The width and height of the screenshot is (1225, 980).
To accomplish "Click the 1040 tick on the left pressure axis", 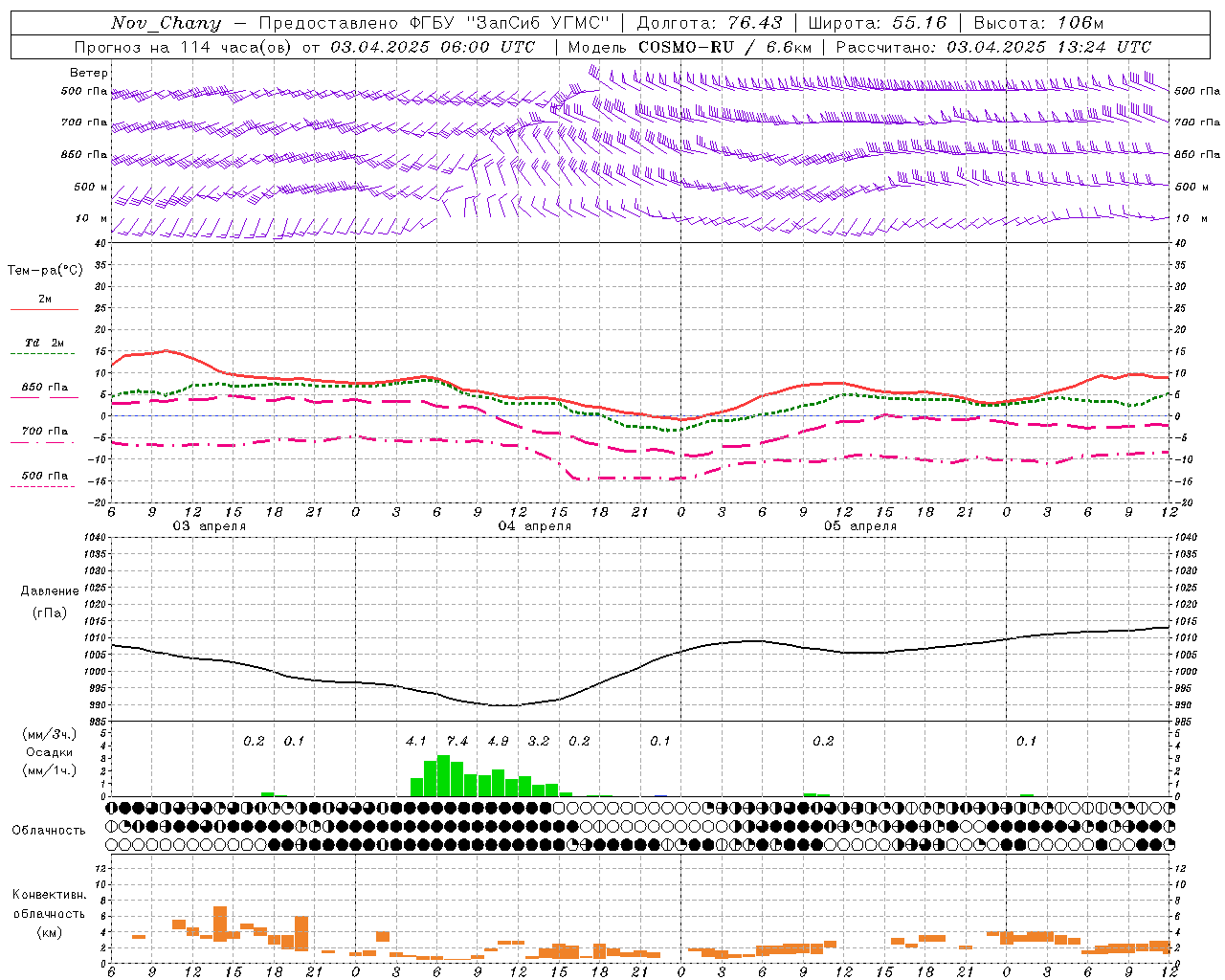I will (93, 537).
